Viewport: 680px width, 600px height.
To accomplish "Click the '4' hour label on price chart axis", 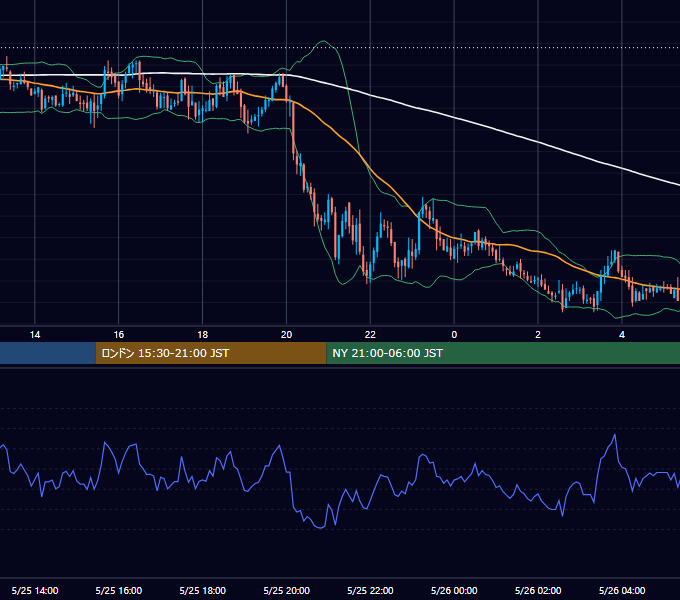I will pos(622,335).
